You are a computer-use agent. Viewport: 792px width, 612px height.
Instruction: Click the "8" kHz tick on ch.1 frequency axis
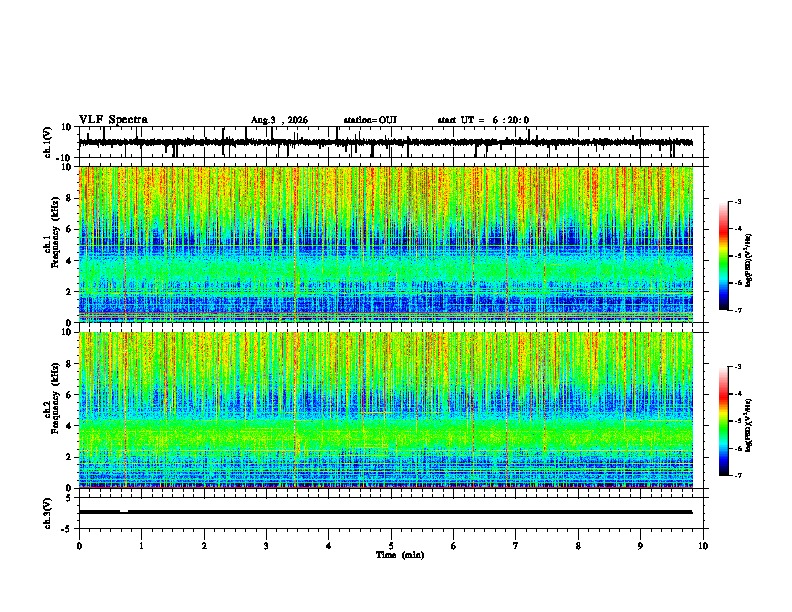69,198
